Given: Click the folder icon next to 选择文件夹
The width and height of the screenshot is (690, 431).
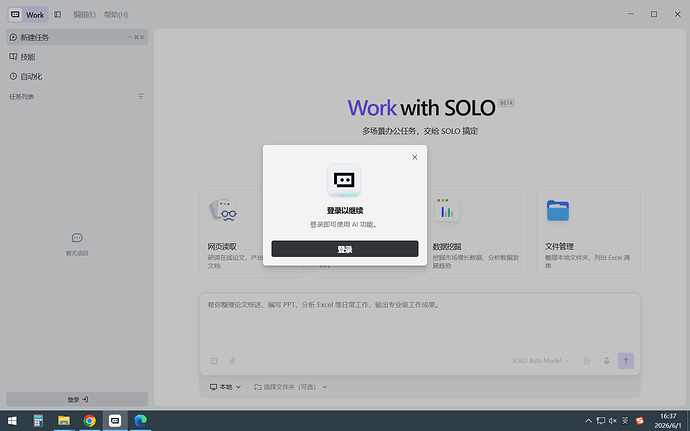Looking at the screenshot, I should coord(258,387).
